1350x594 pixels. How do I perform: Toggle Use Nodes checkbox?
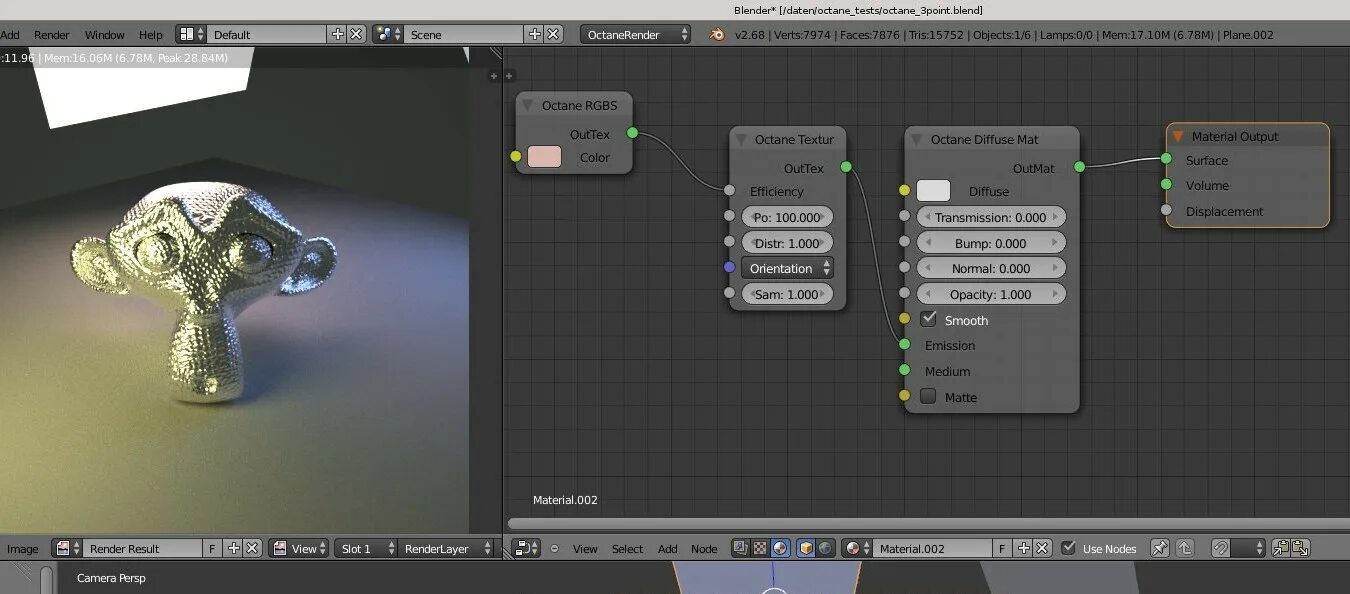1069,548
